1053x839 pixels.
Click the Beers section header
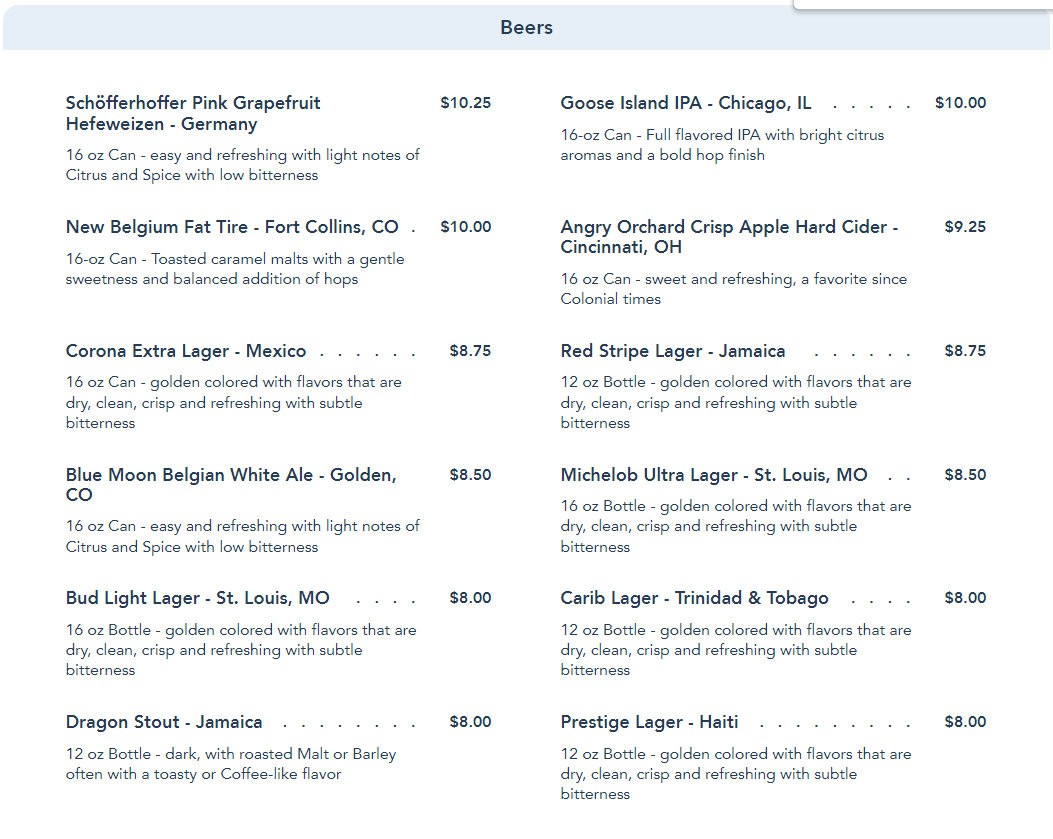(526, 28)
